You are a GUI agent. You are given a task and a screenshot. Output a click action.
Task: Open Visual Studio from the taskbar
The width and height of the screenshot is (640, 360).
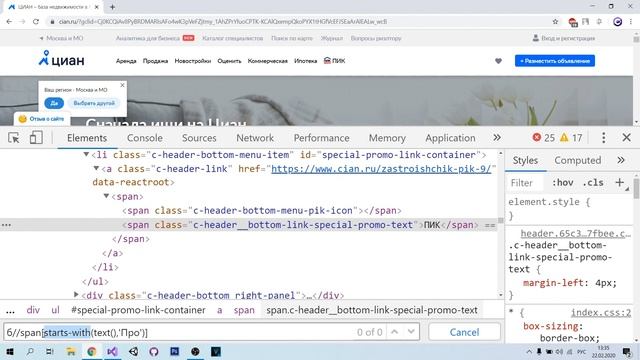[112, 351]
